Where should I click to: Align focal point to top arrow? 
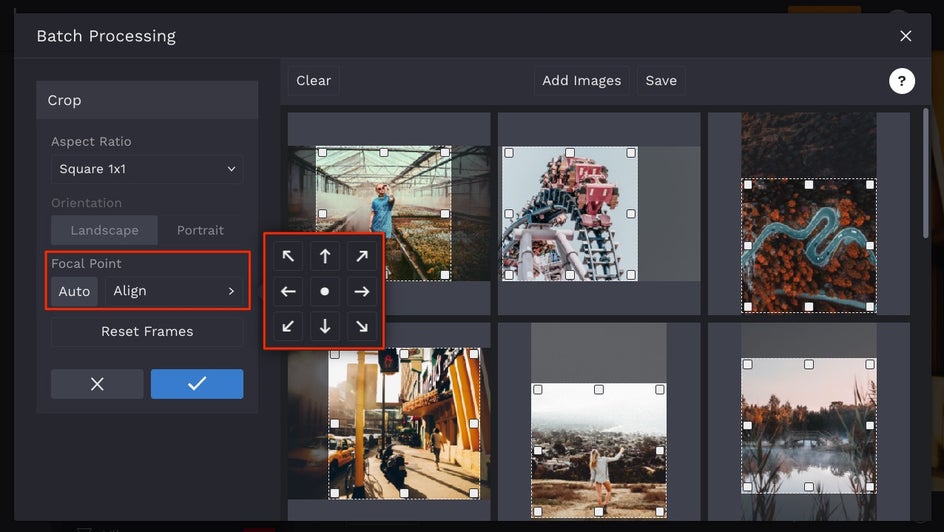(324, 256)
